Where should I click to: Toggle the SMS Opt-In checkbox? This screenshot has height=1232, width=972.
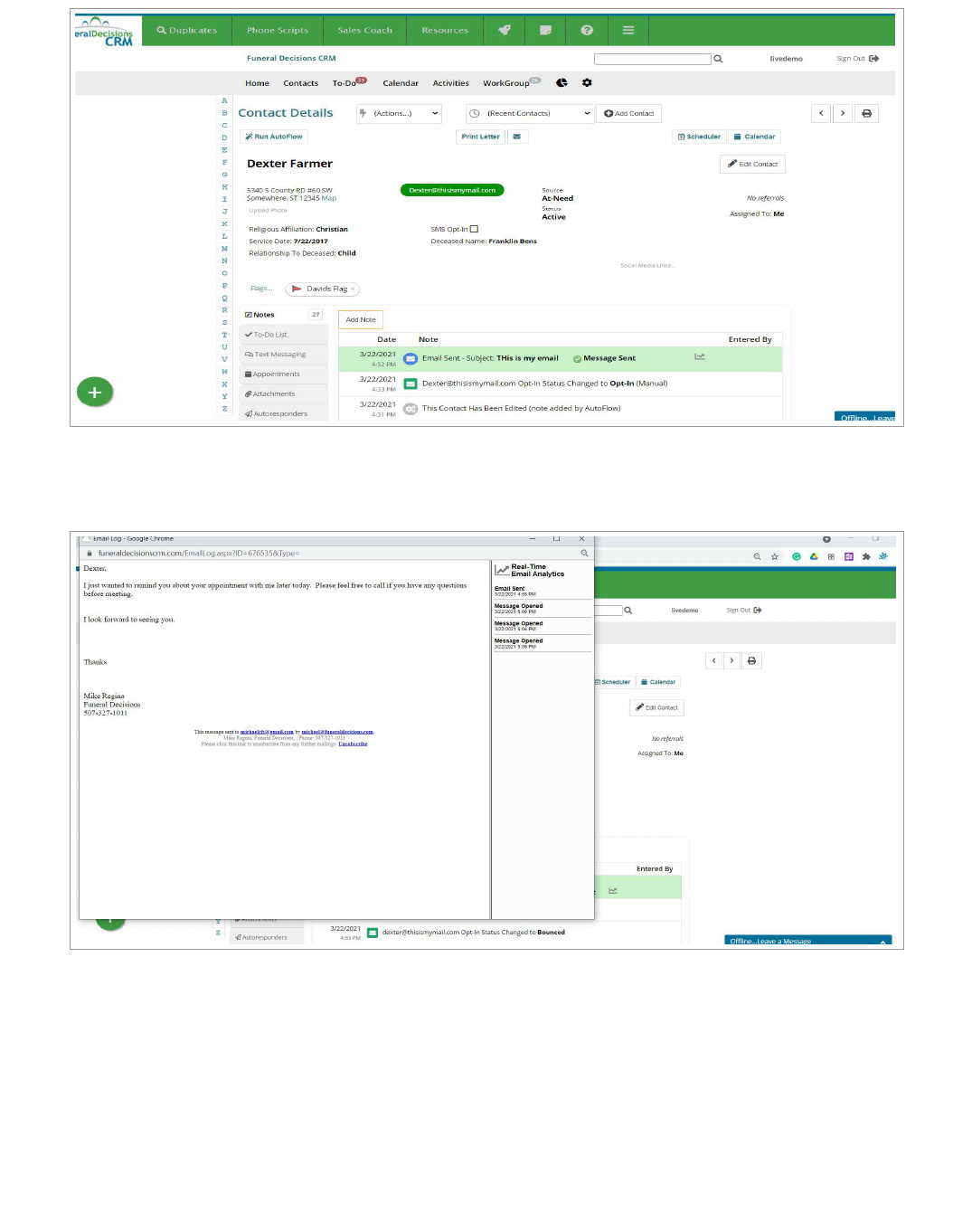click(474, 229)
